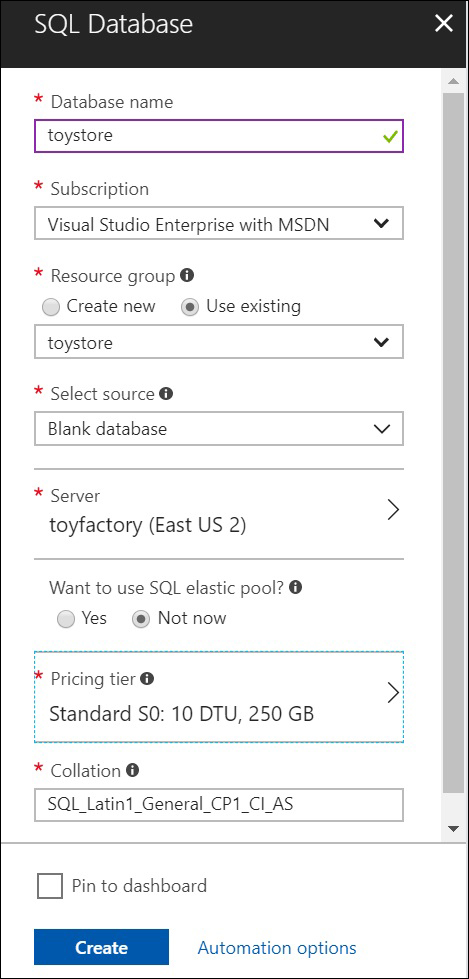Open the toystore resource group dropdown
The image size is (469, 979).
coord(219,342)
